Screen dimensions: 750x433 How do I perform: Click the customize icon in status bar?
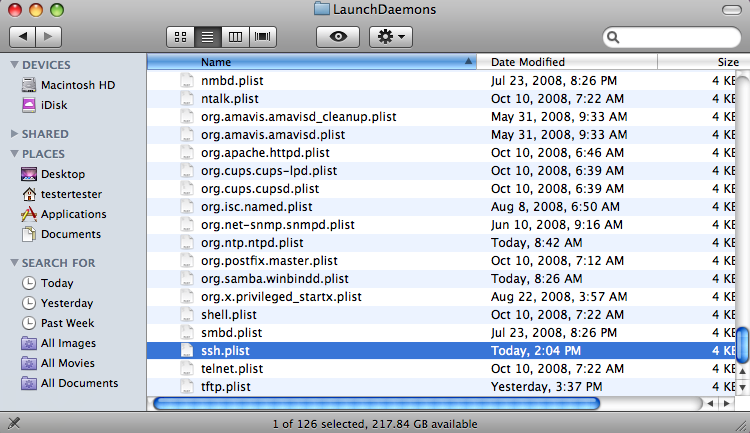[14, 423]
